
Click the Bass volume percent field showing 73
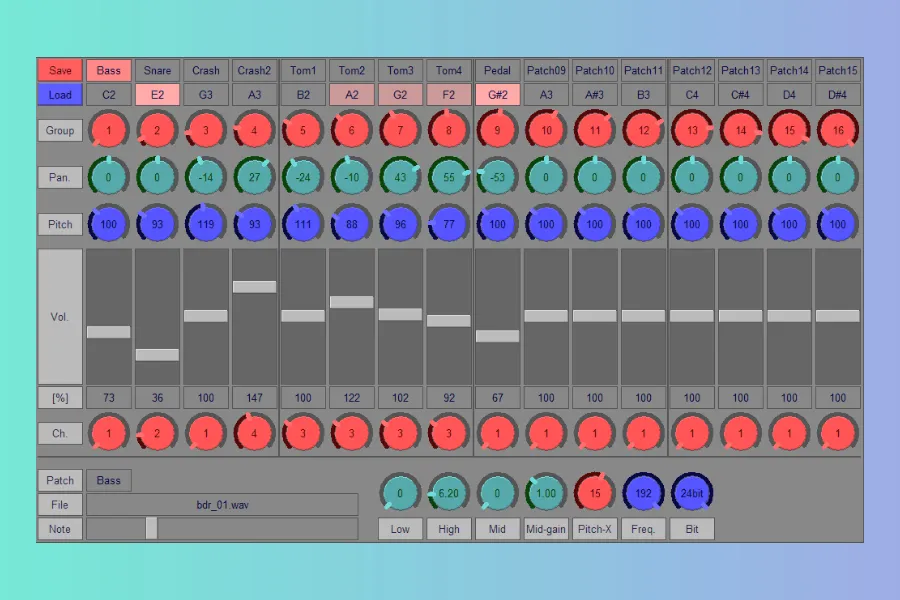tap(109, 398)
